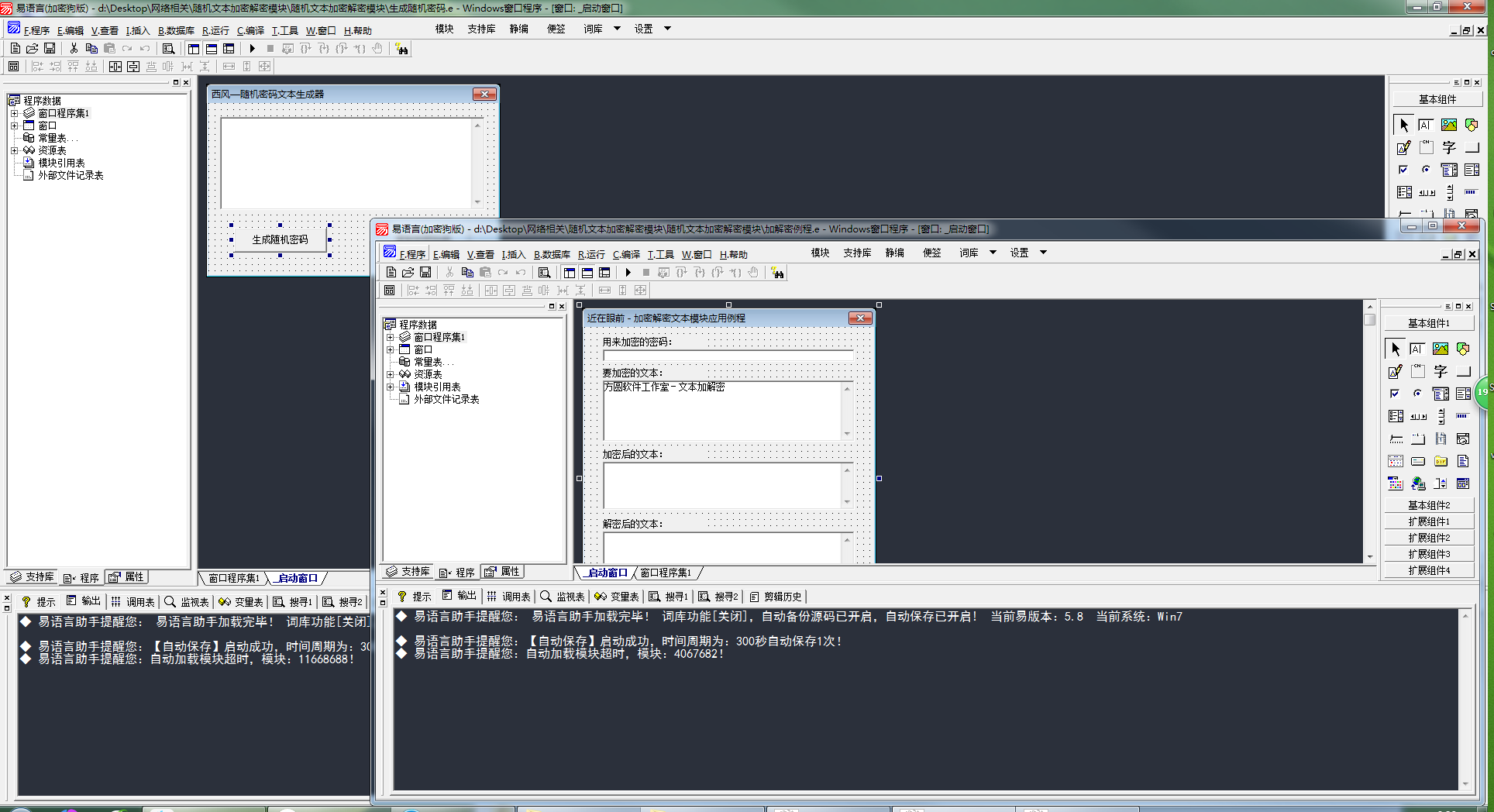The height and width of the screenshot is (812, 1494).
Task: Click 生成随机密码 button in back design form
Action: pyautogui.click(x=280, y=239)
